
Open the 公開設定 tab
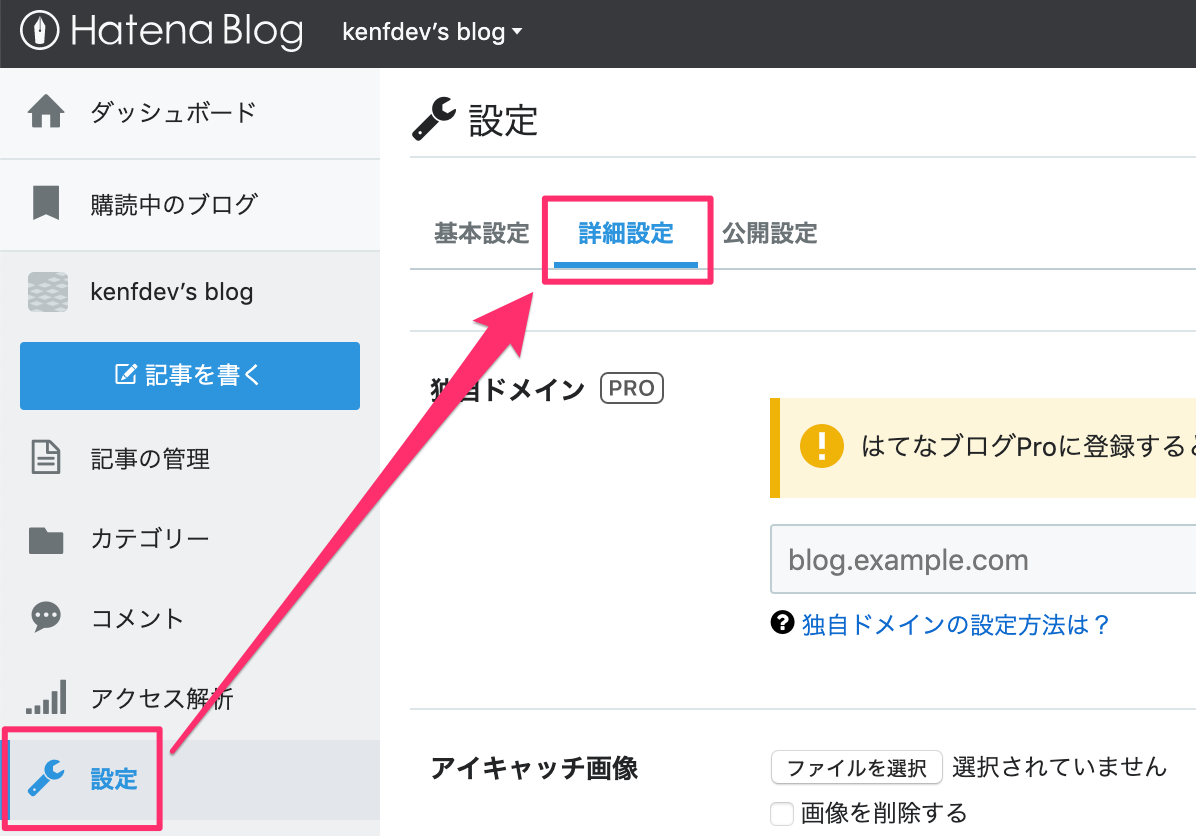[x=770, y=233]
